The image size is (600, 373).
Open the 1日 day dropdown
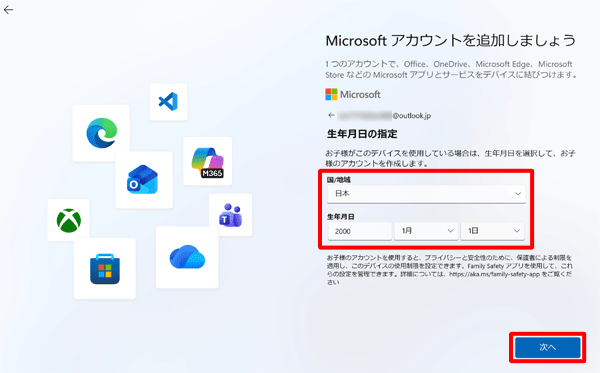coord(492,231)
